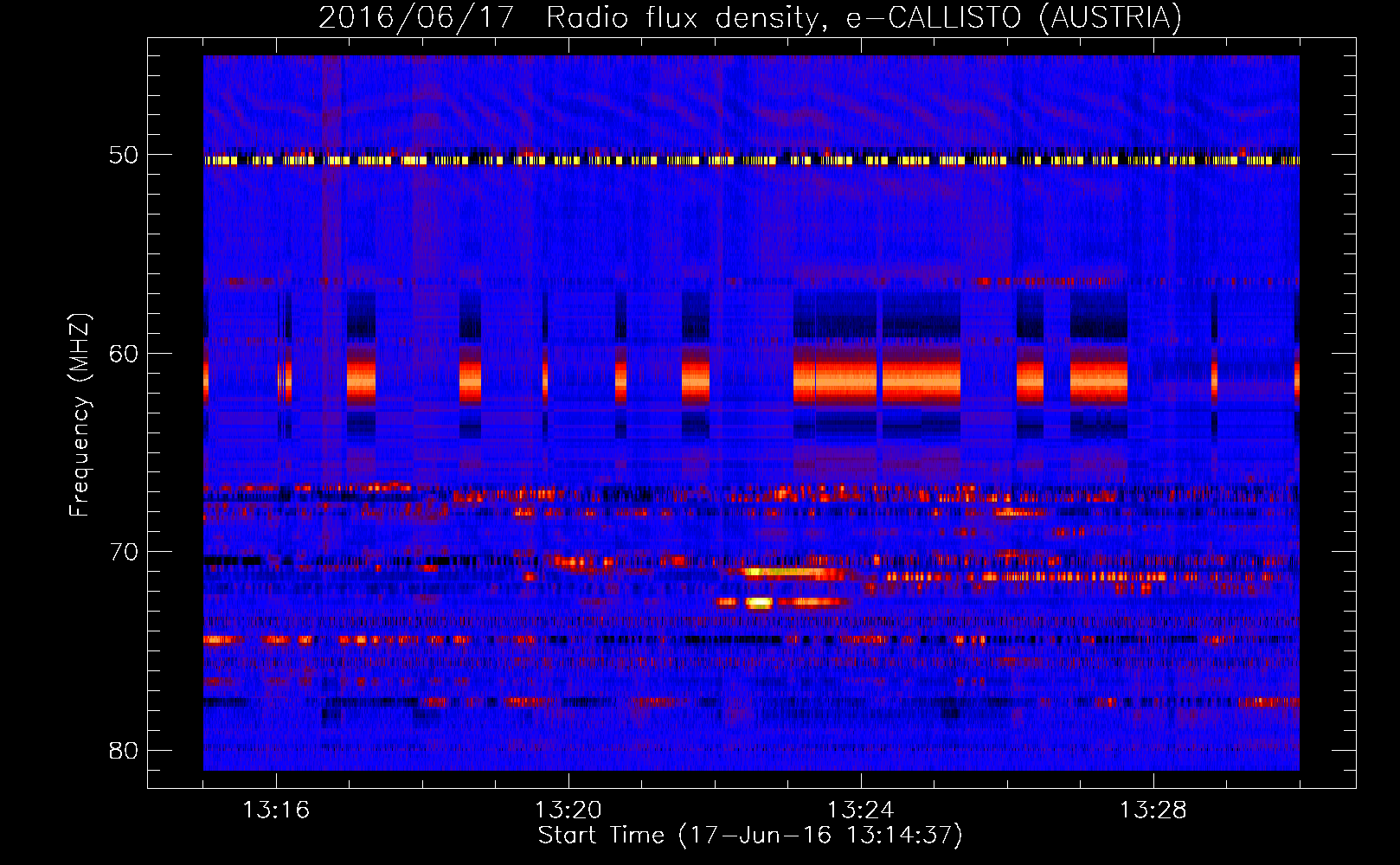Select the Frequency (MHZ) axis label
The height and width of the screenshot is (865, 1400).
(80, 415)
